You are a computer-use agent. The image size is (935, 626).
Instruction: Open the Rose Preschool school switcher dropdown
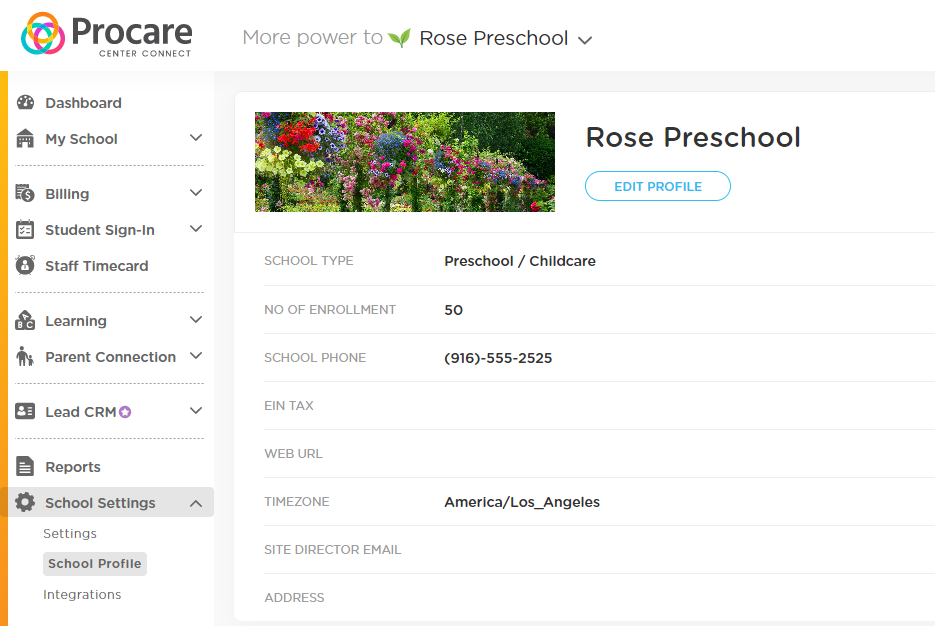(x=506, y=39)
